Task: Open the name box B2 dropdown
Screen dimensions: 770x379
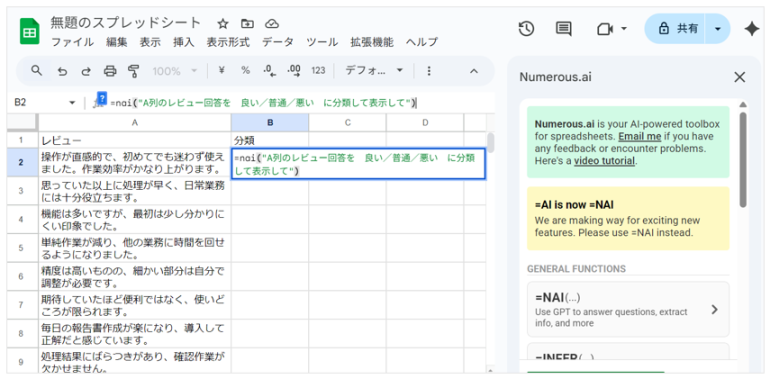Action: (x=73, y=103)
